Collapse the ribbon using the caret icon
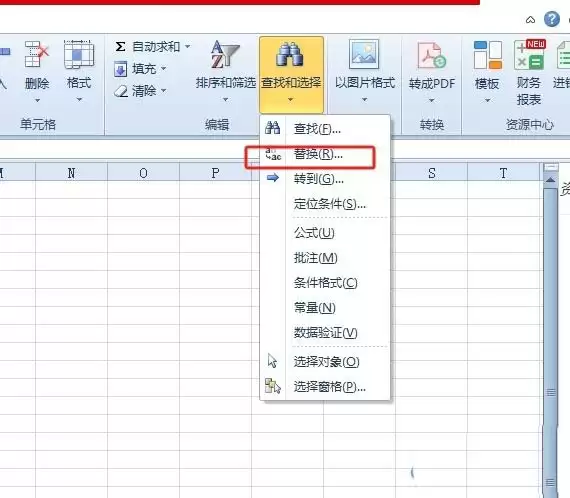Screen dimensions: 570x498 530,20
